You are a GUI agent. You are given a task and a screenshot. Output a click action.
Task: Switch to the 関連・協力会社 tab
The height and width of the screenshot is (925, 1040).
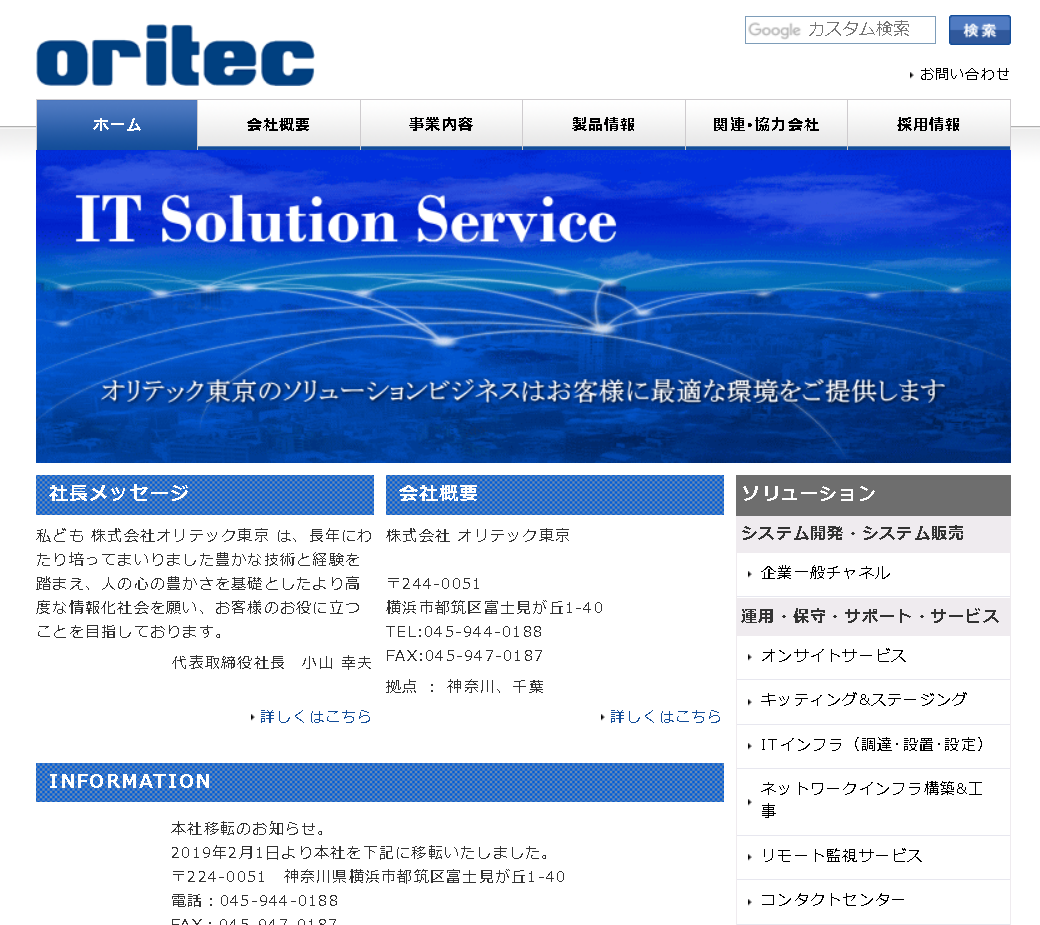click(x=766, y=125)
